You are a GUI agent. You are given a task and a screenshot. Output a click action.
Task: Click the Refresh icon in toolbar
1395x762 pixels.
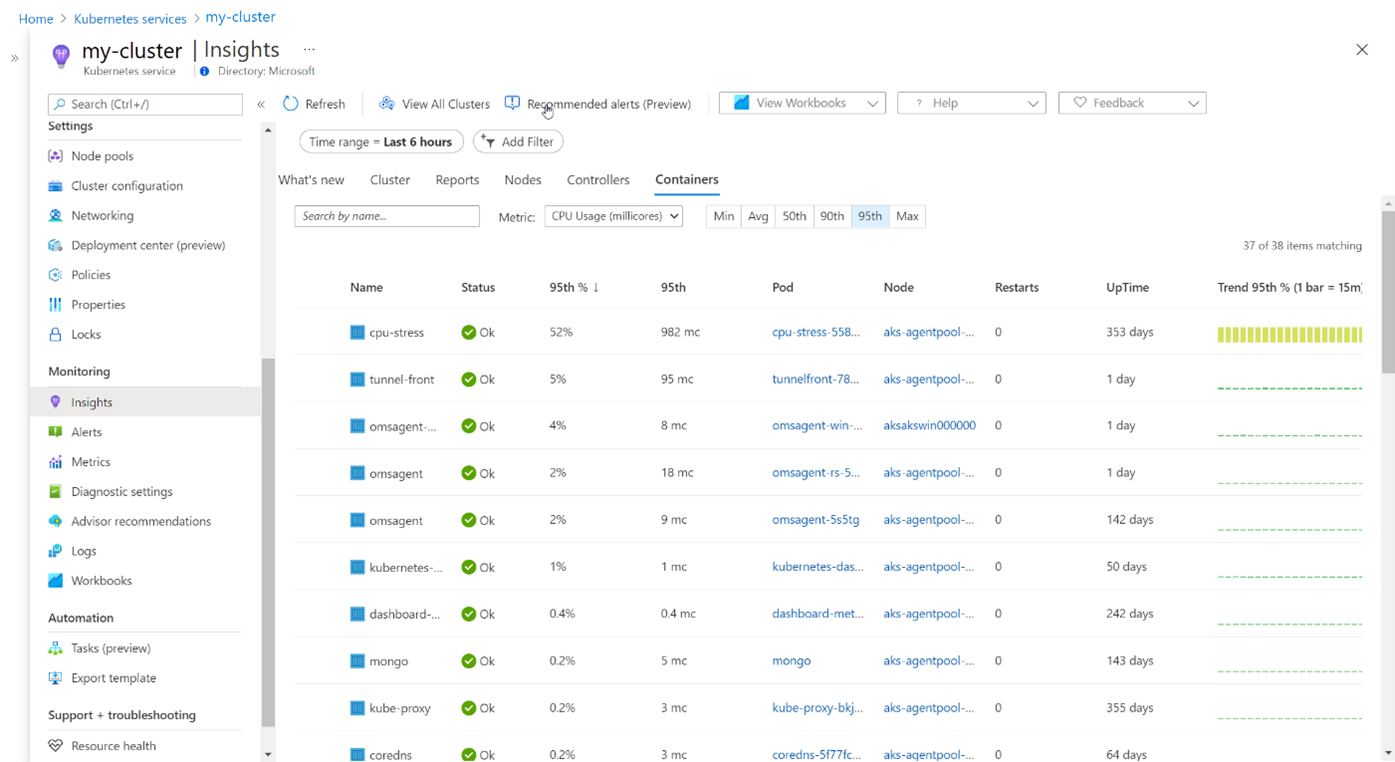(291, 104)
